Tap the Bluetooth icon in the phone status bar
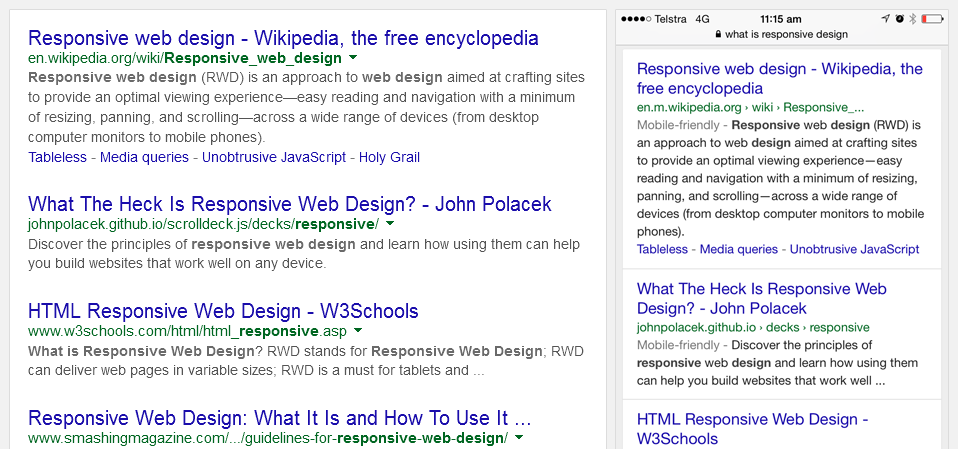Viewport: 958px width, 449px height. point(913,19)
